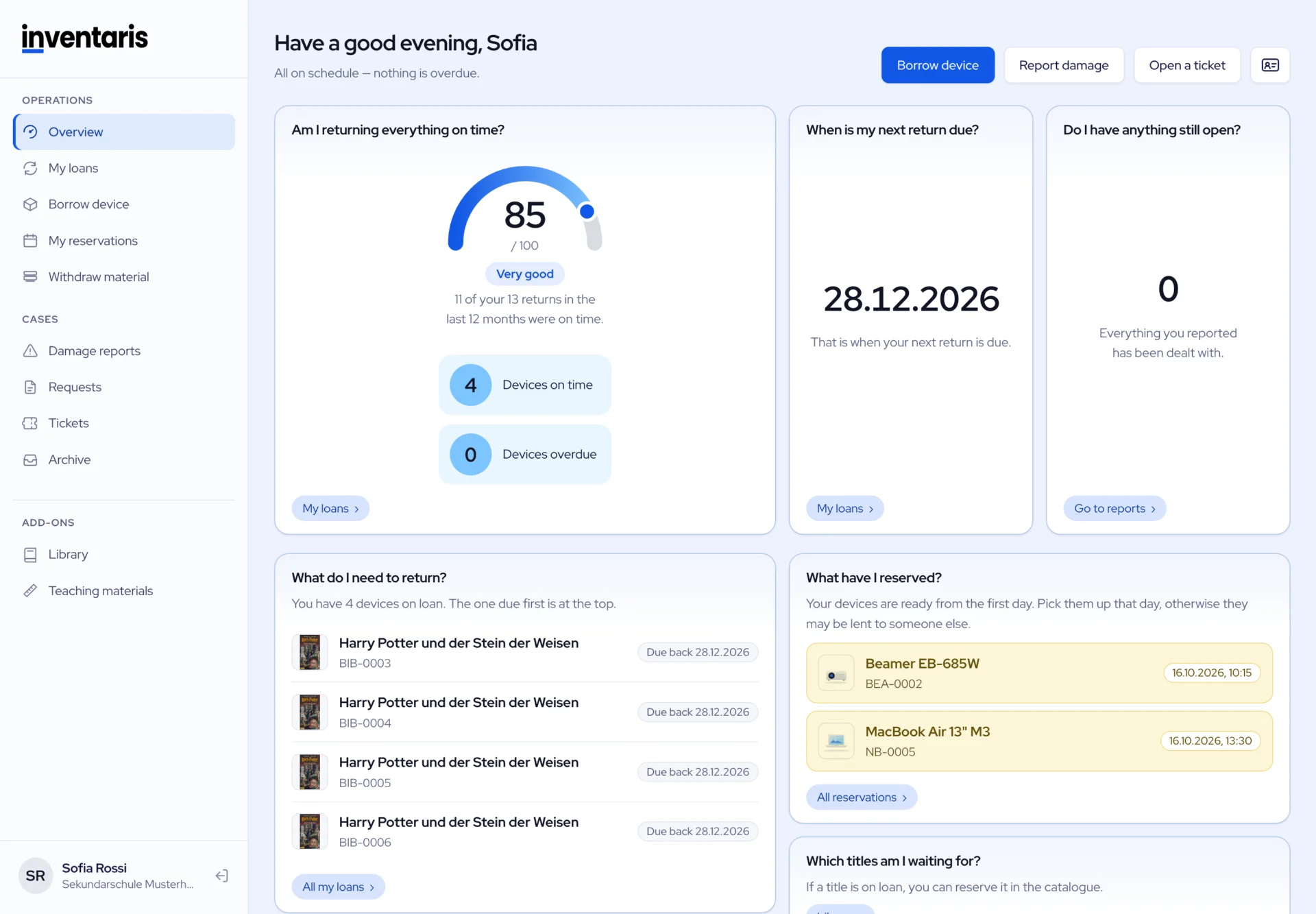Click the inventaris logo
The image size is (1316, 914).
click(84, 38)
